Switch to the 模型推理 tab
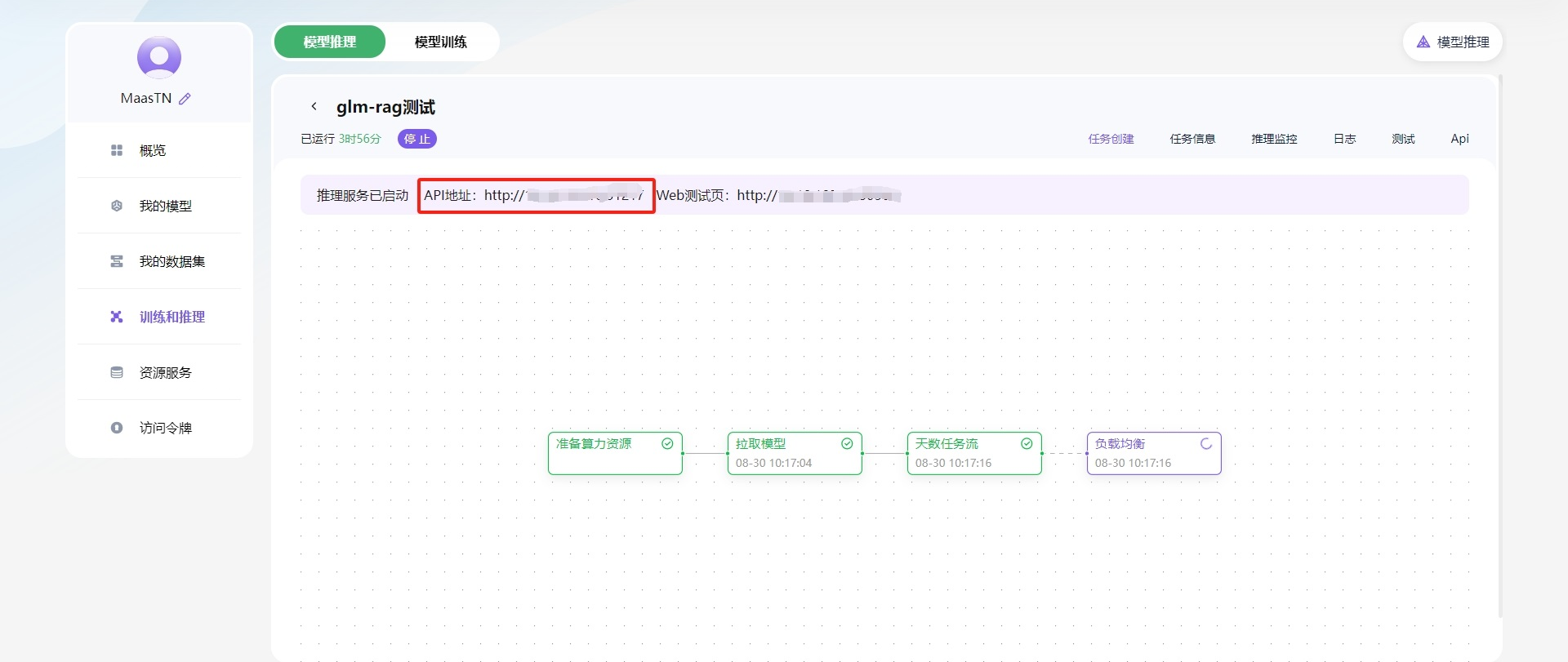The width and height of the screenshot is (1568, 662). coord(330,42)
